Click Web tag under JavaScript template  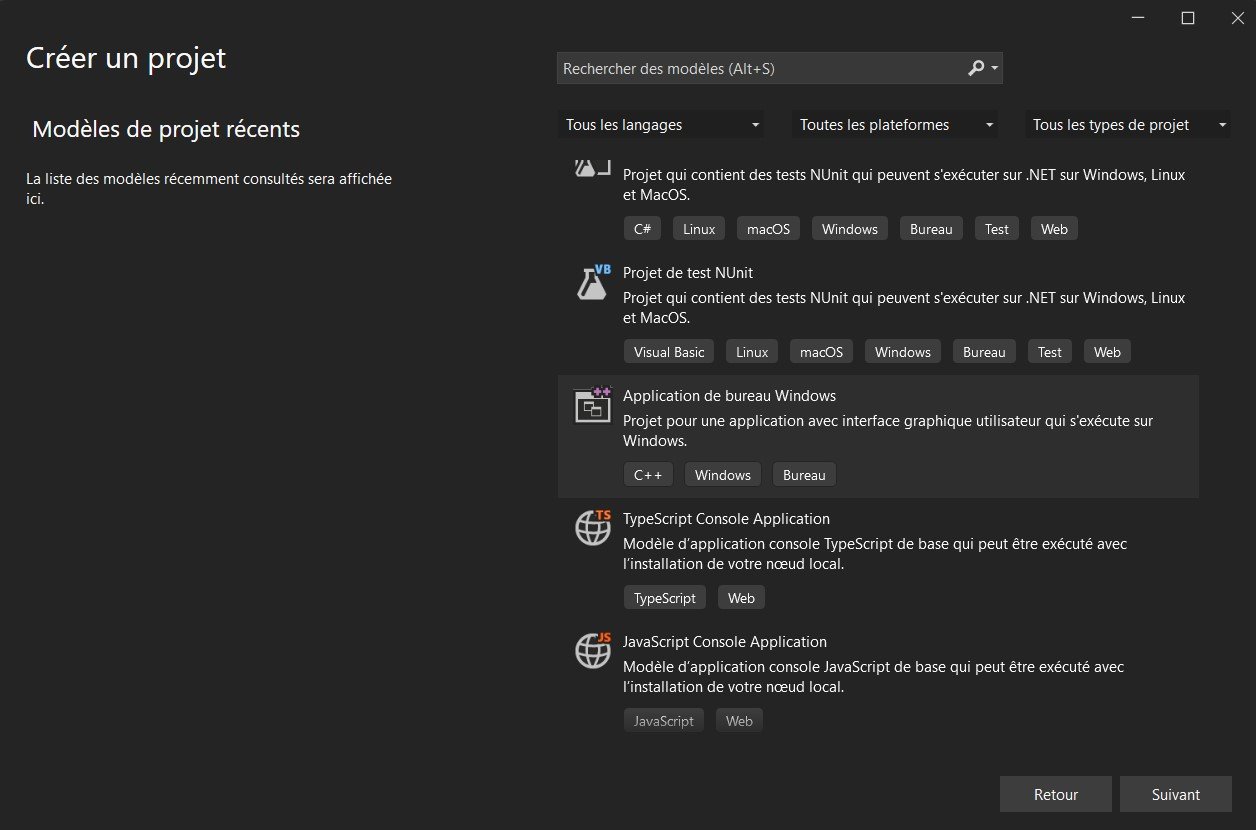(739, 721)
